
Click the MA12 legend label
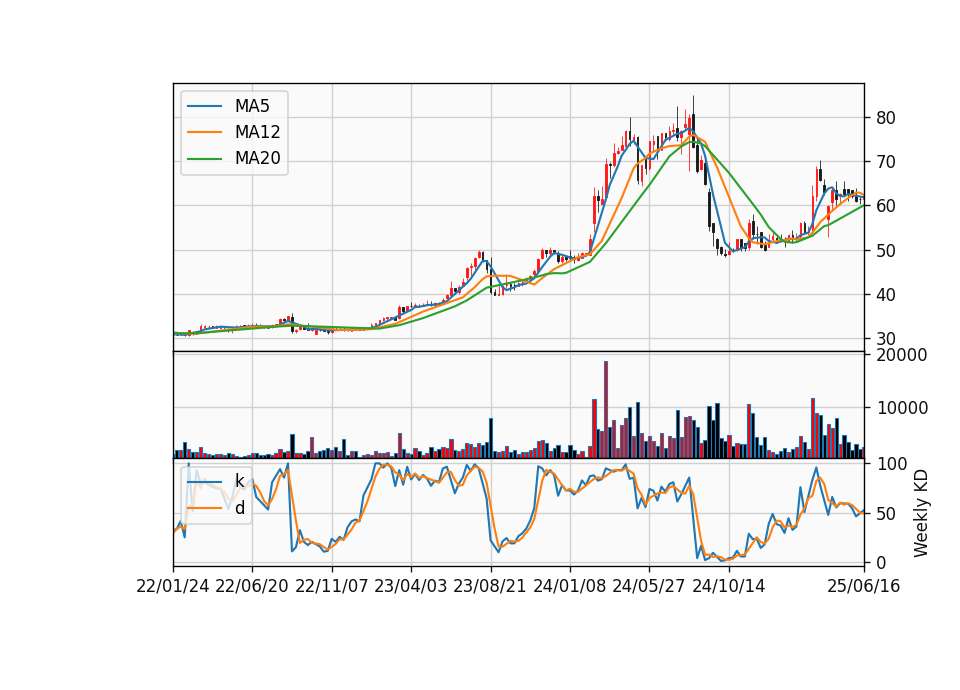(x=257, y=132)
